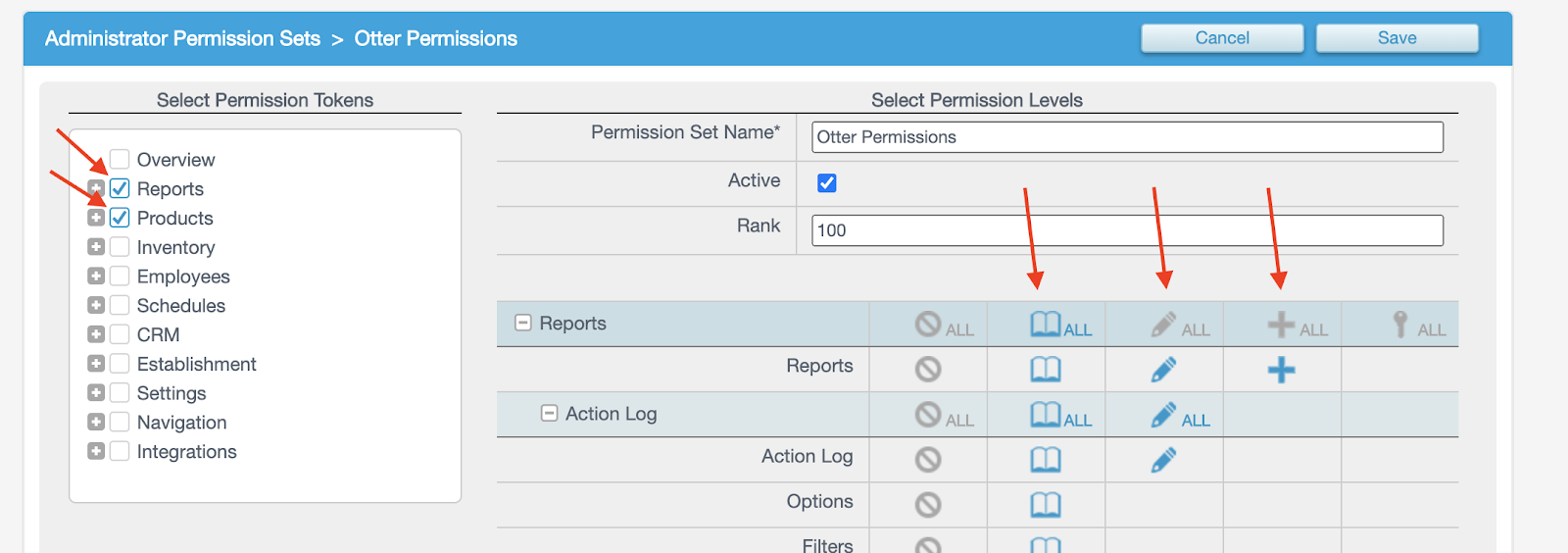Set Options row to read book icon
The image size is (1568, 553).
coord(1045,505)
